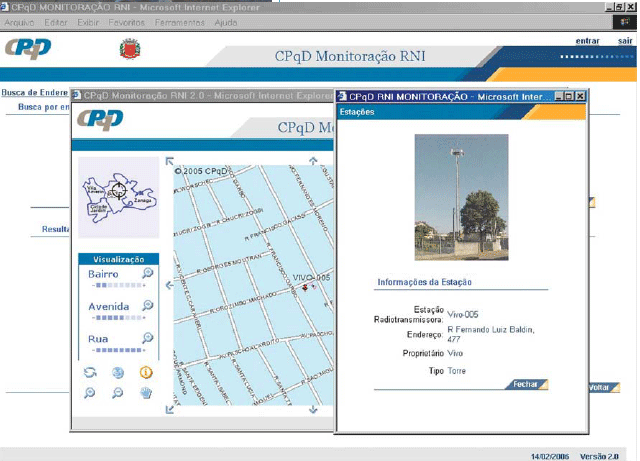
Task: Open the Favoritos menu
Action: coord(127,23)
